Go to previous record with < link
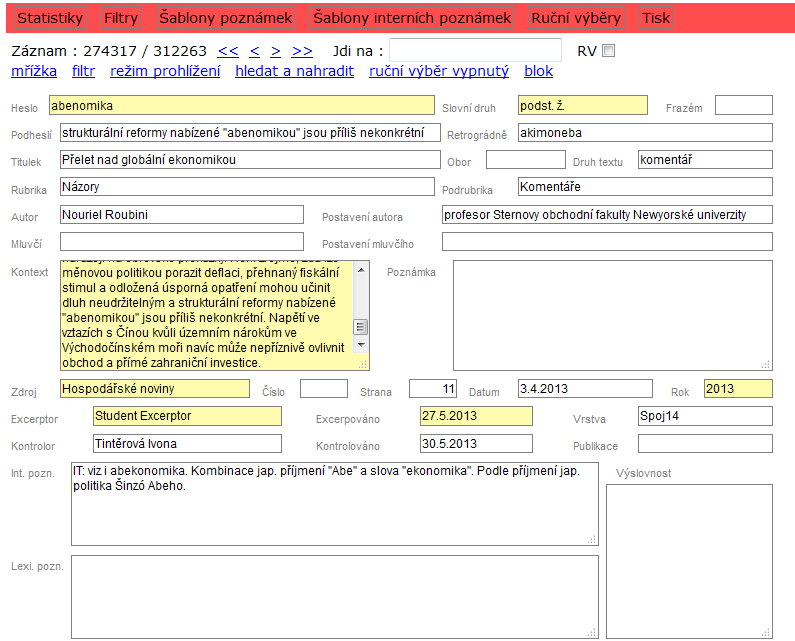Screen dimensions: 795x641 click(255, 51)
